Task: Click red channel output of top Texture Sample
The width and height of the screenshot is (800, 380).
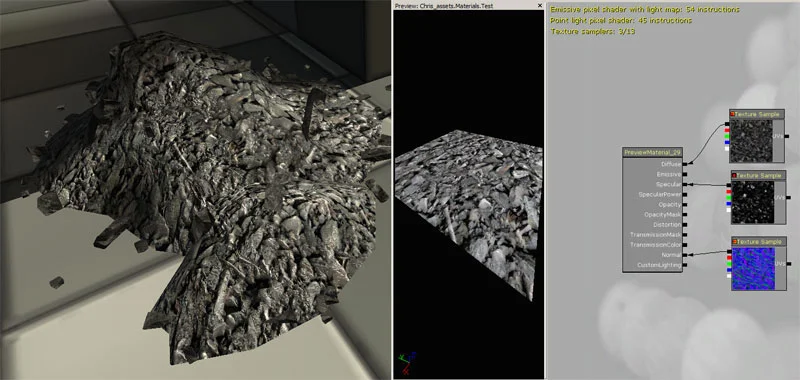Action: [x=727, y=131]
